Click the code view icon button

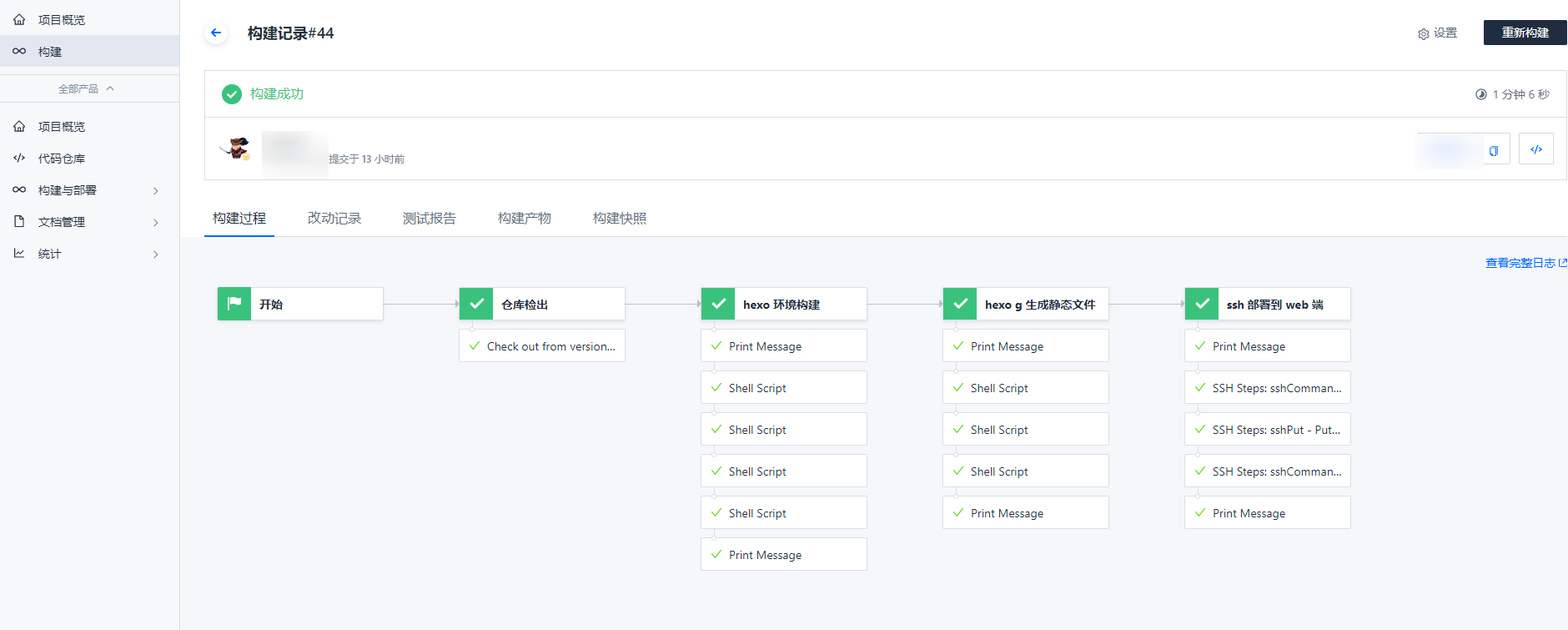pos(1535,149)
